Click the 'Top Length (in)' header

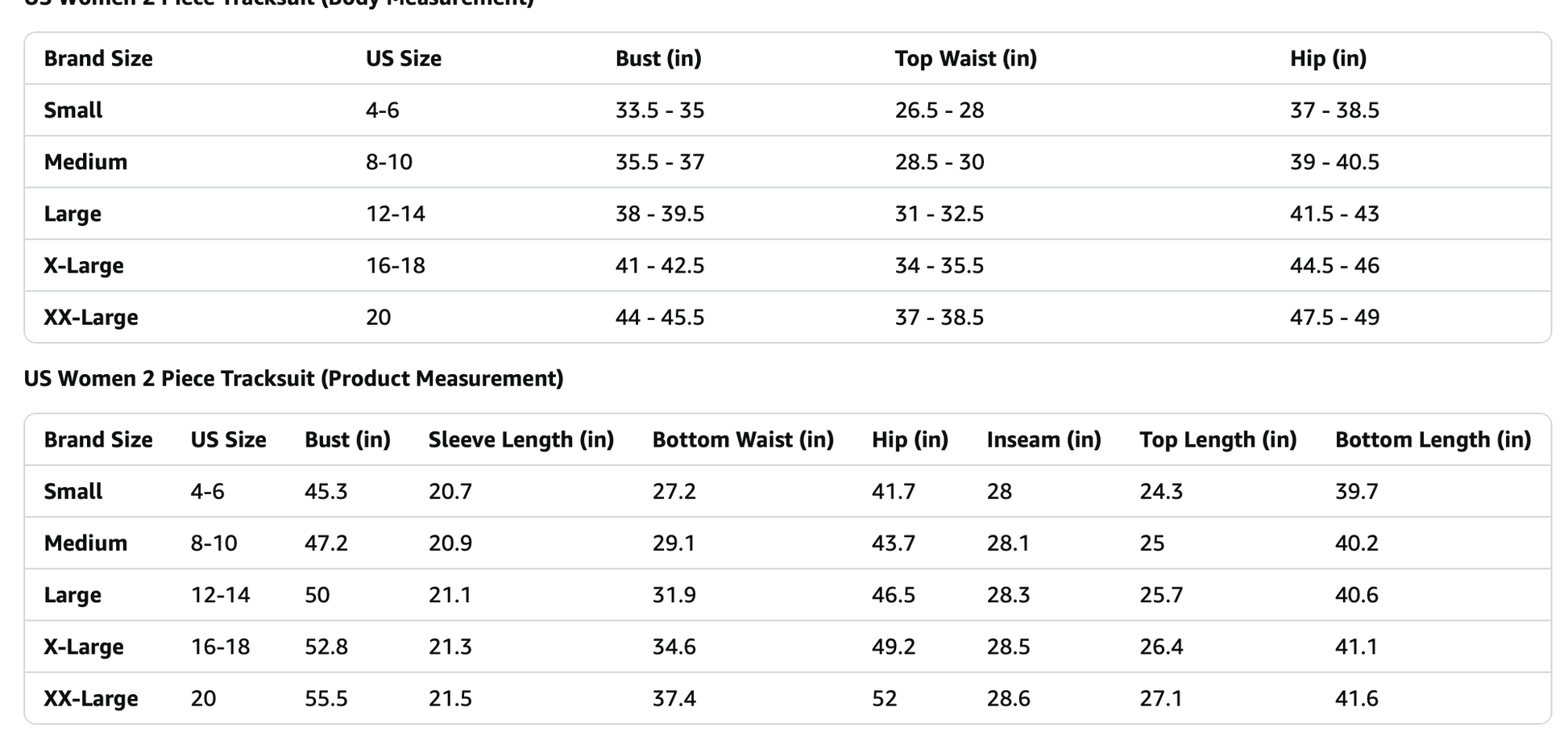point(1217,440)
